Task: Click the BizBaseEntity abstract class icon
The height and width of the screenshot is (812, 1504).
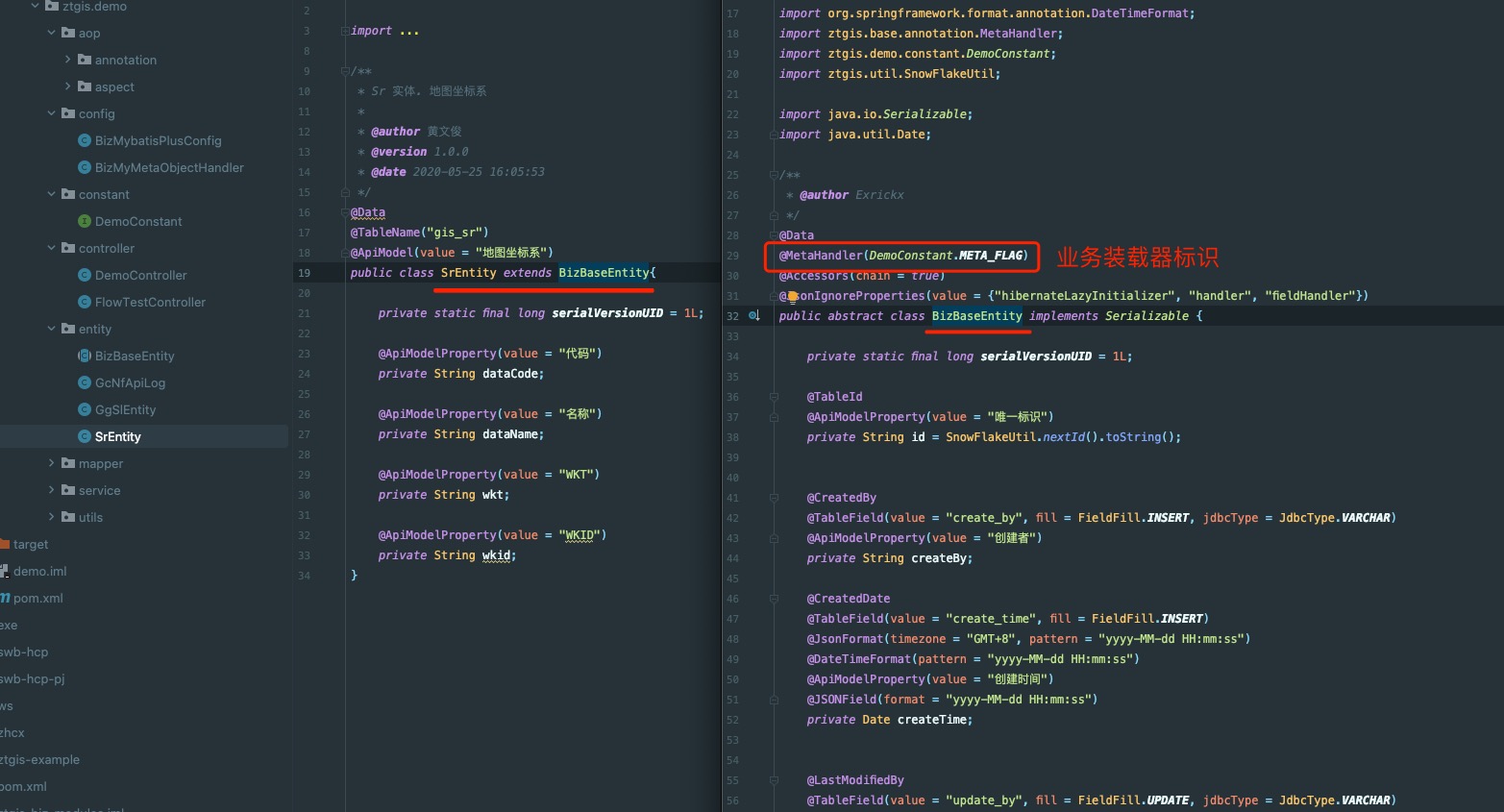Action: pos(85,357)
